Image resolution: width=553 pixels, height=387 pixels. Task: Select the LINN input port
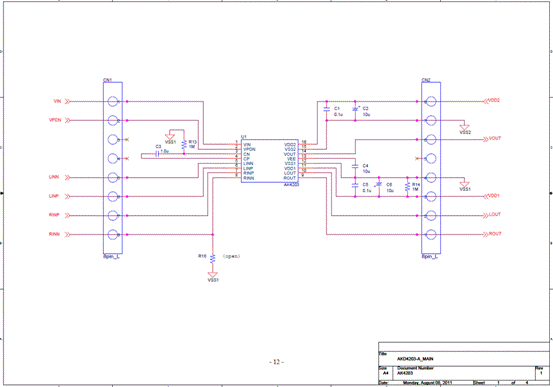coord(54,177)
